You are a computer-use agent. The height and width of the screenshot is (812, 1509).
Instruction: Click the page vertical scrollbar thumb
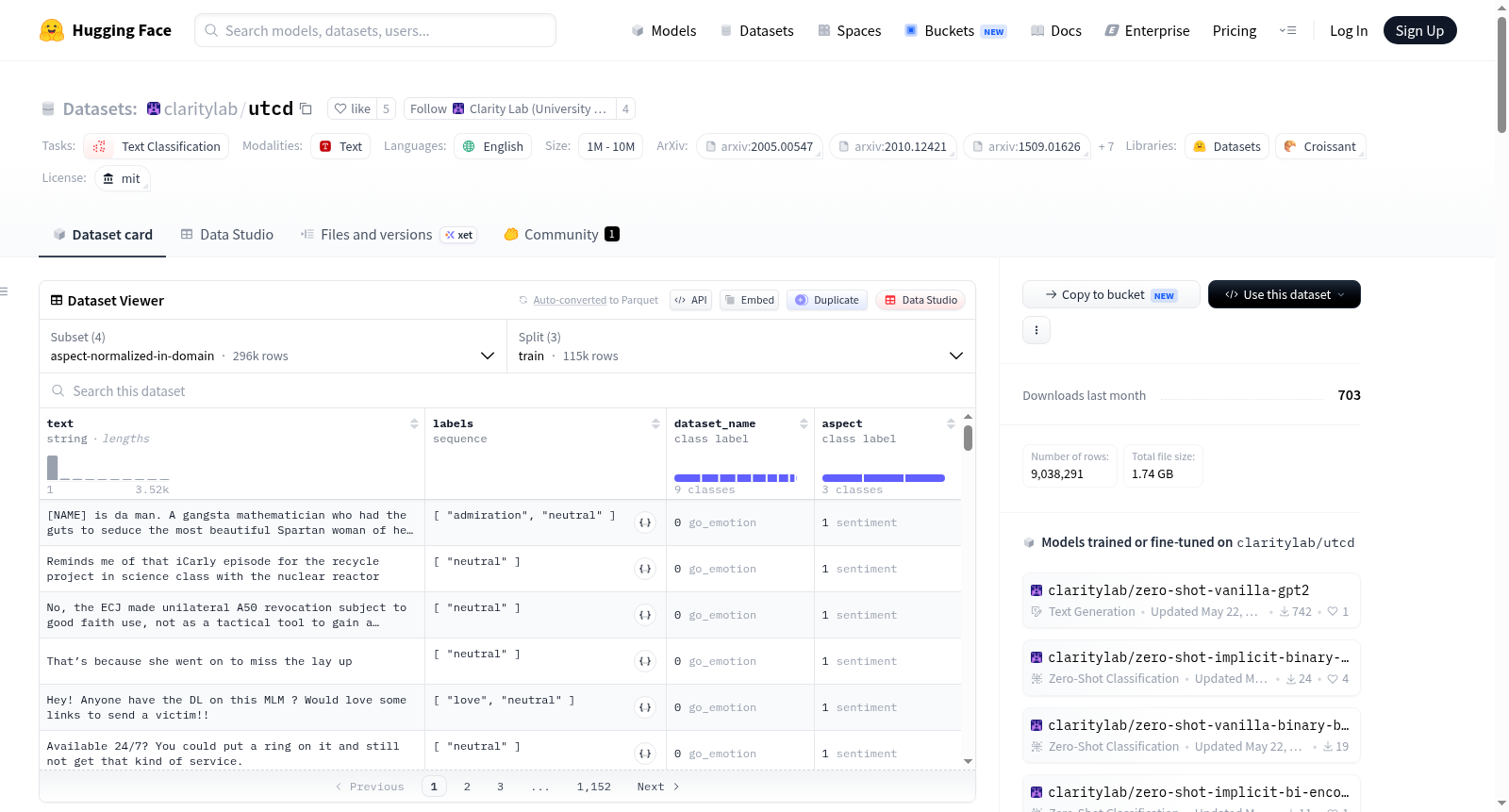[1501, 75]
